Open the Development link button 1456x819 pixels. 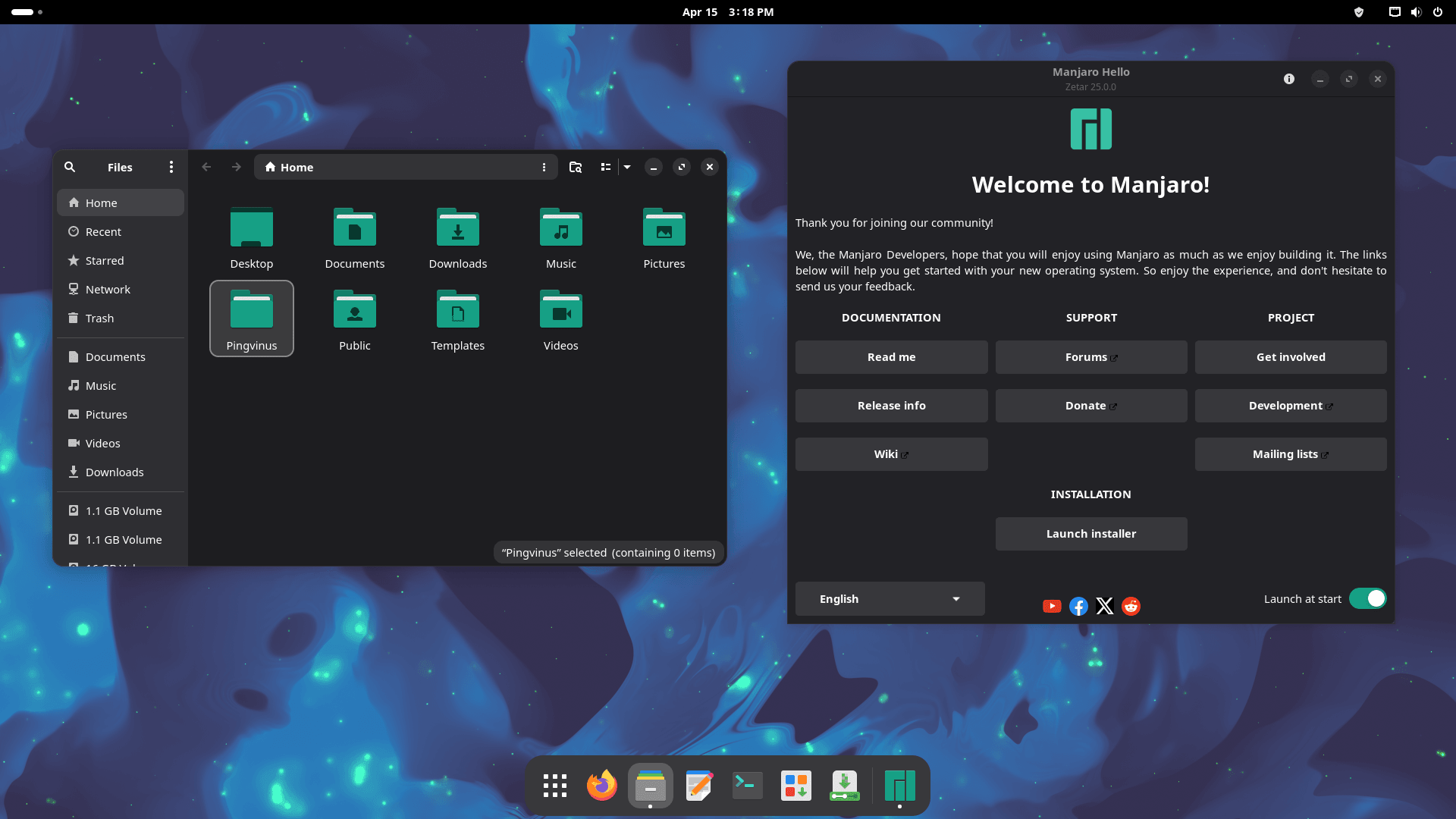coord(1291,406)
